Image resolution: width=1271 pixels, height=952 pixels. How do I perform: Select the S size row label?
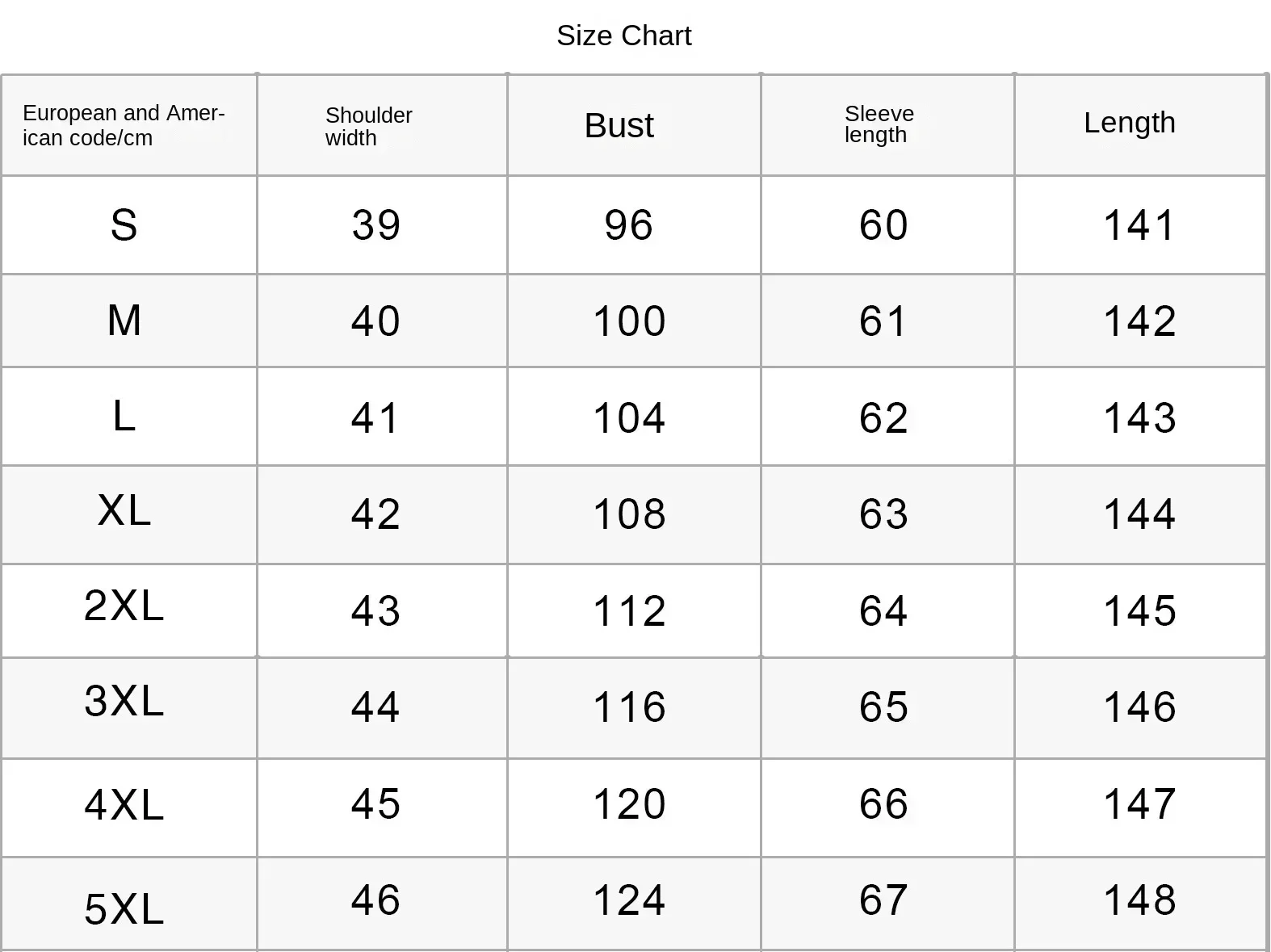tap(124, 225)
